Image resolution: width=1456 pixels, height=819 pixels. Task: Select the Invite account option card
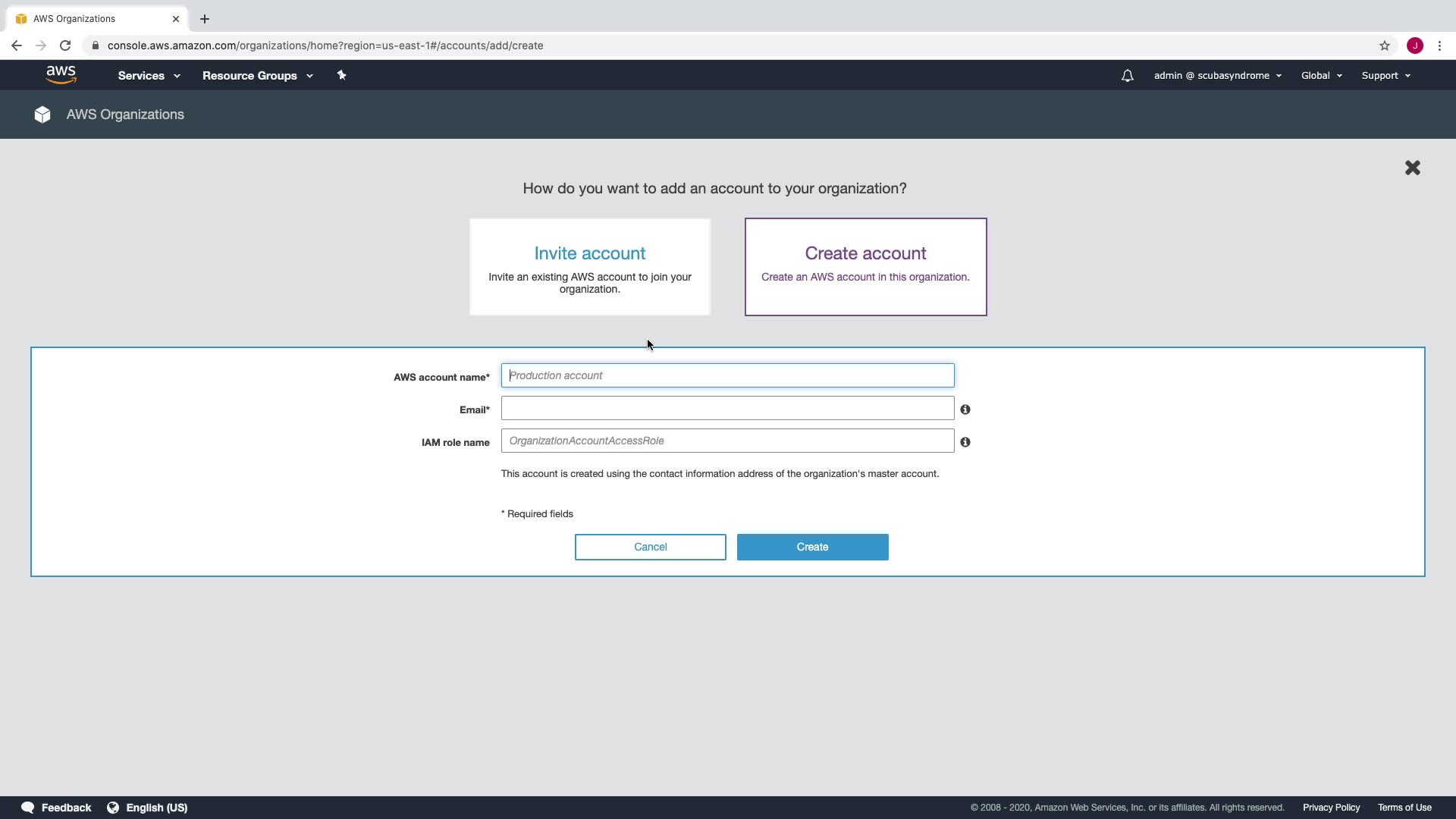click(x=590, y=267)
